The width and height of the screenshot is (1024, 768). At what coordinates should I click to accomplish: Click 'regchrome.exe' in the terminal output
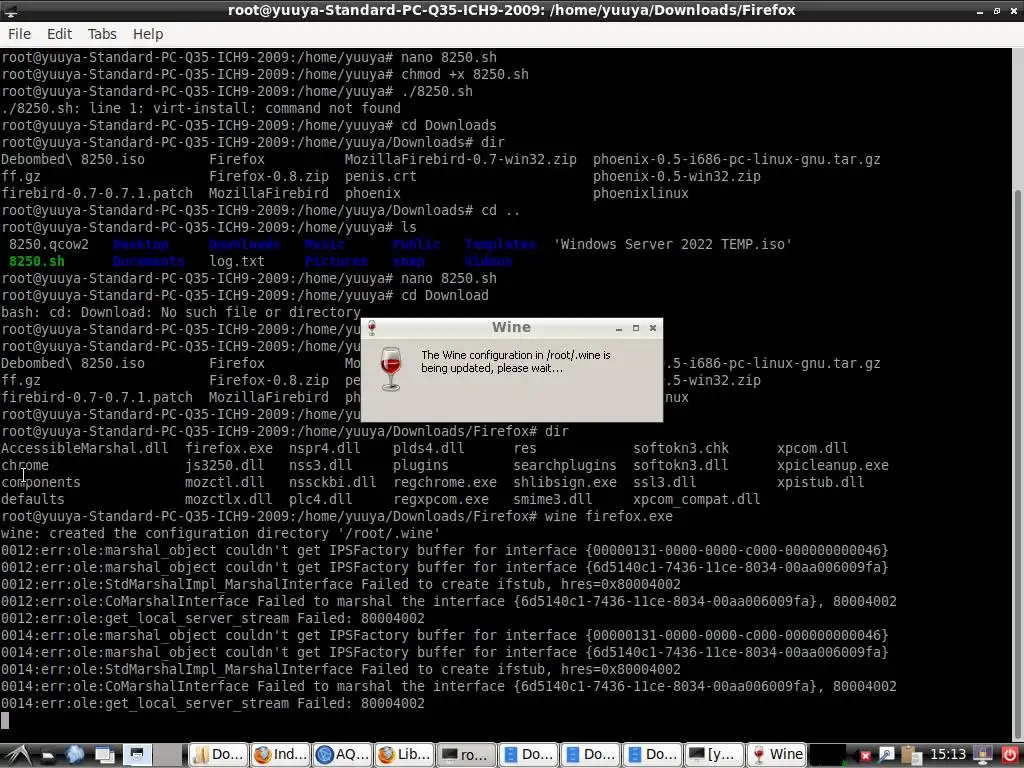pos(445,483)
